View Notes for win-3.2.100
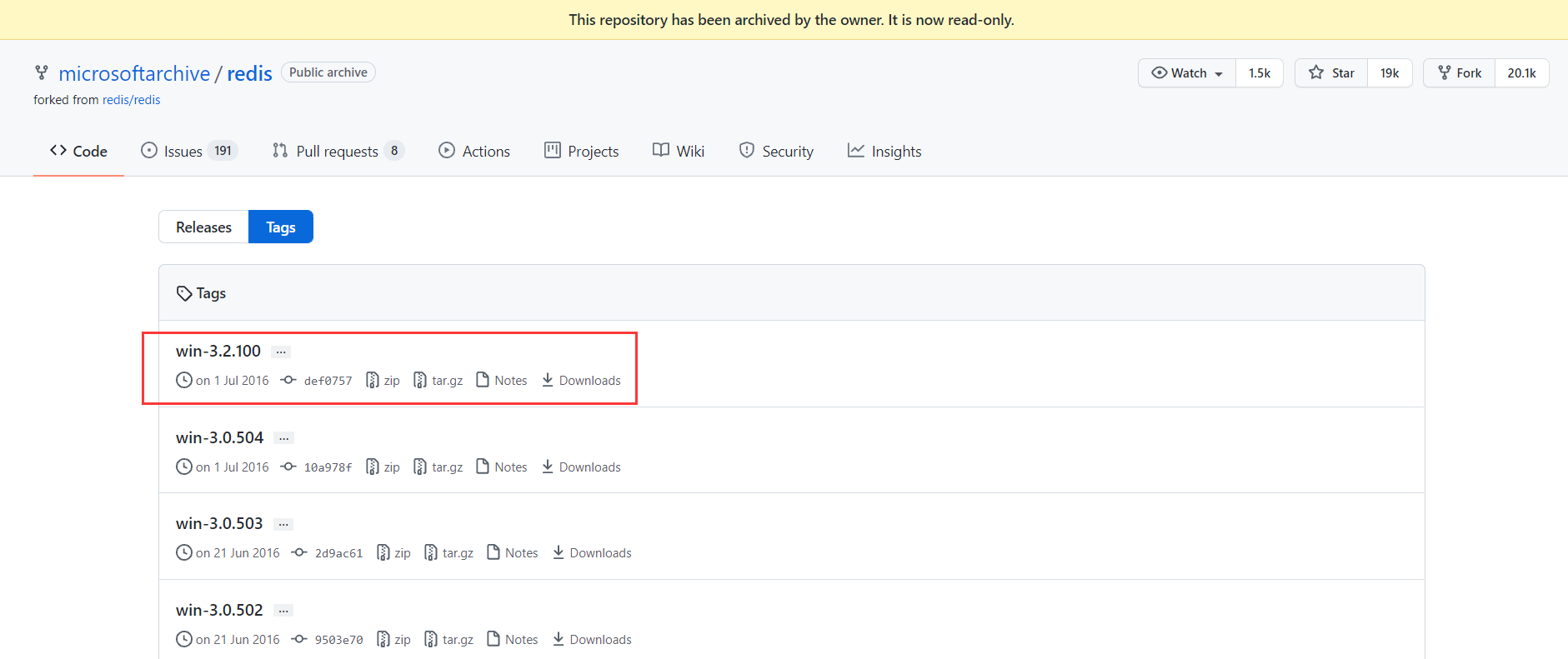The width and height of the screenshot is (1568, 659). point(502,381)
